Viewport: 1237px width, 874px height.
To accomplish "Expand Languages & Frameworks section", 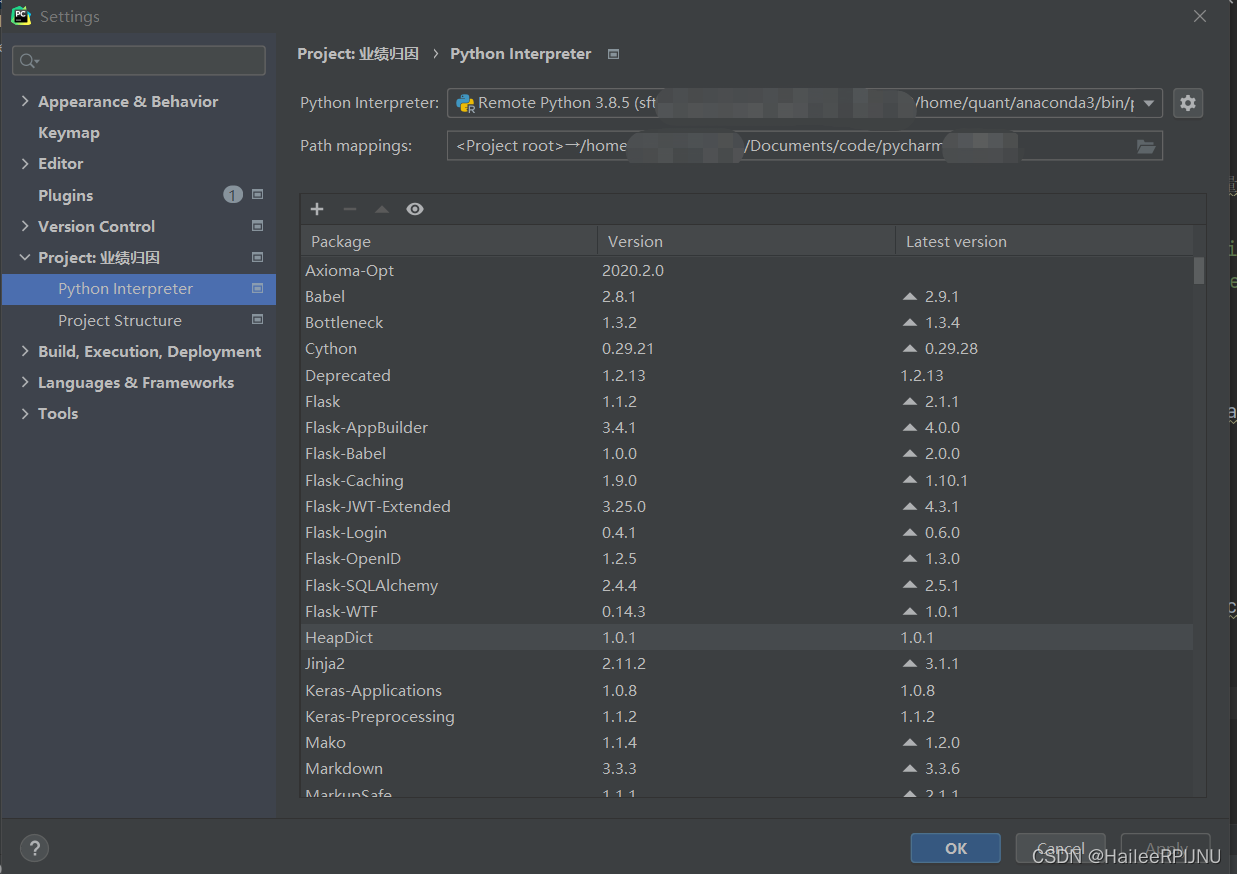I will point(25,382).
